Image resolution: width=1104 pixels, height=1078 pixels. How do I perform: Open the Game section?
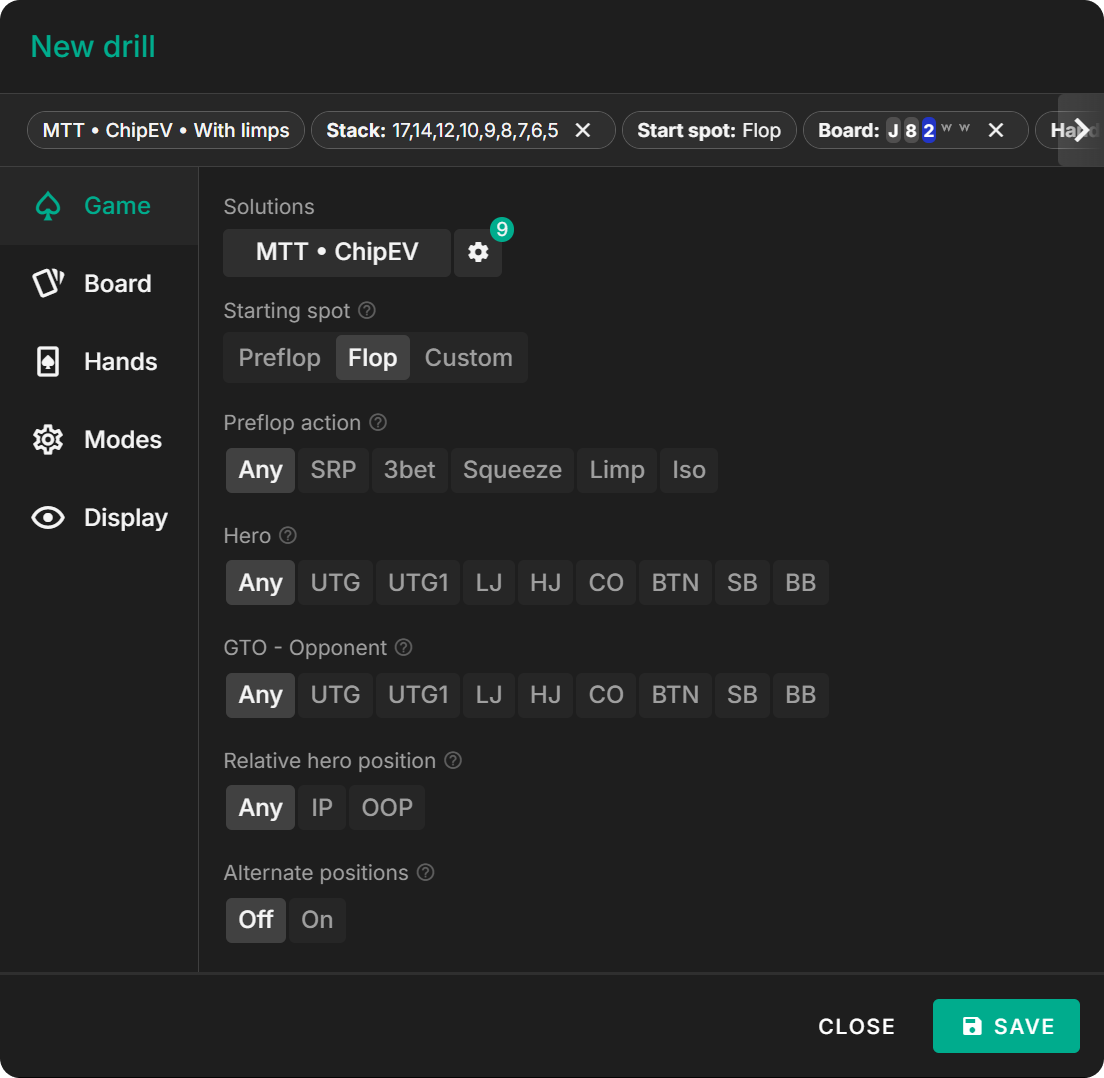pyautogui.click(x=99, y=206)
